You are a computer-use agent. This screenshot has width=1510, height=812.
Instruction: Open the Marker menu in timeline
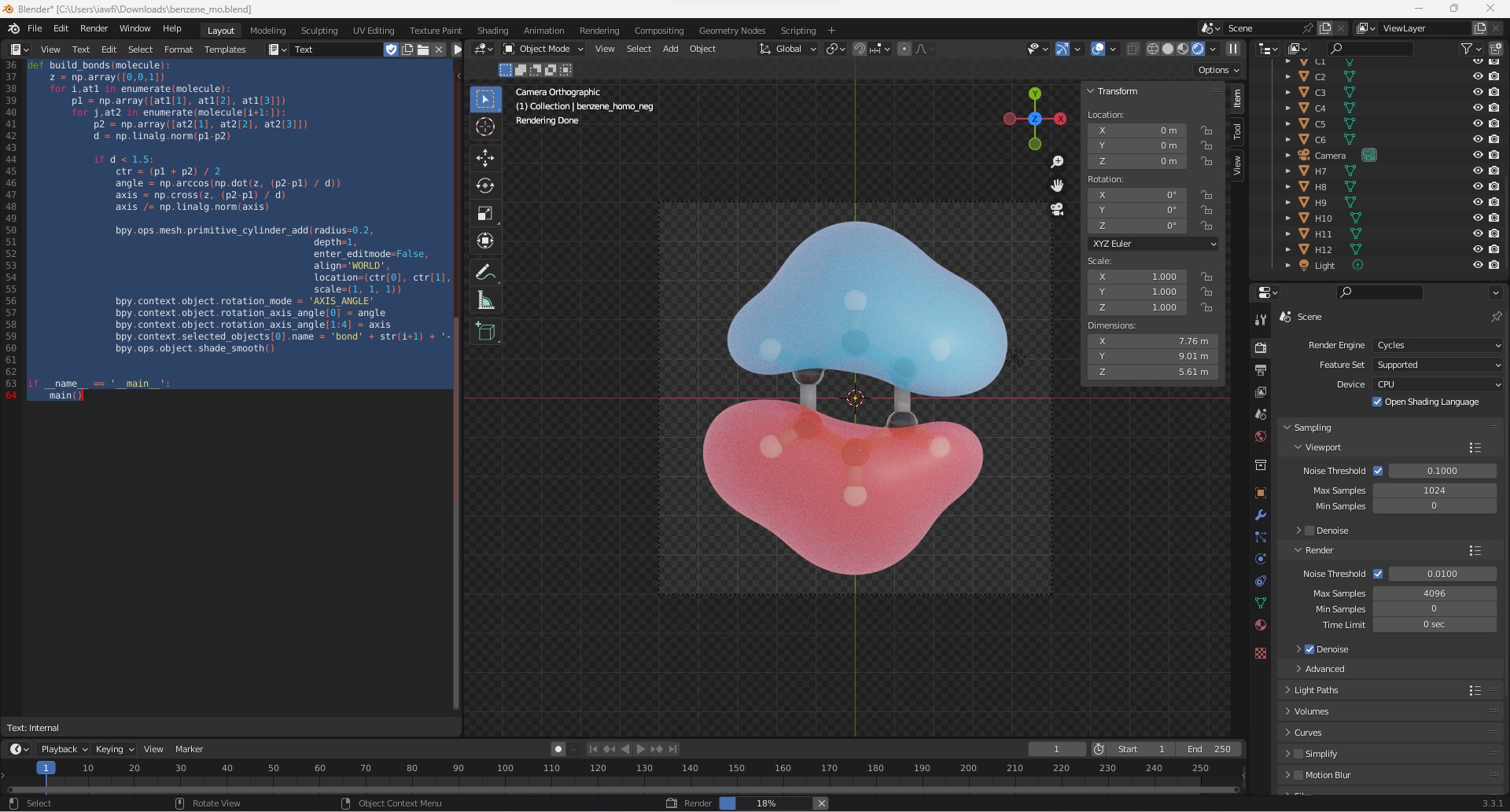pyautogui.click(x=189, y=749)
